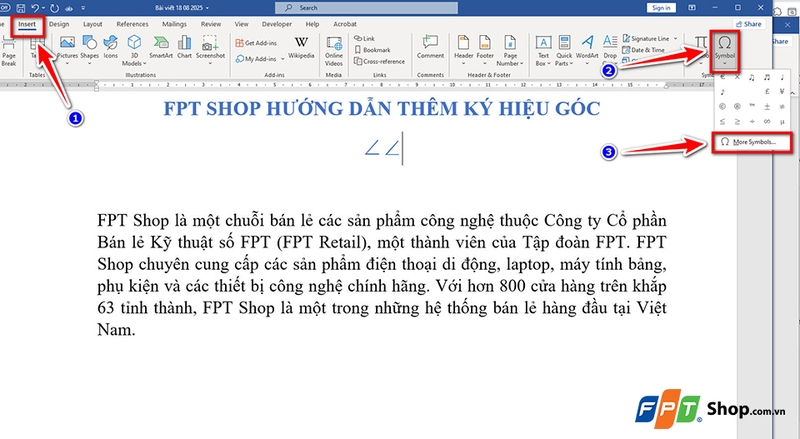Insert WordArt text

pyautogui.click(x=587, y=48)
